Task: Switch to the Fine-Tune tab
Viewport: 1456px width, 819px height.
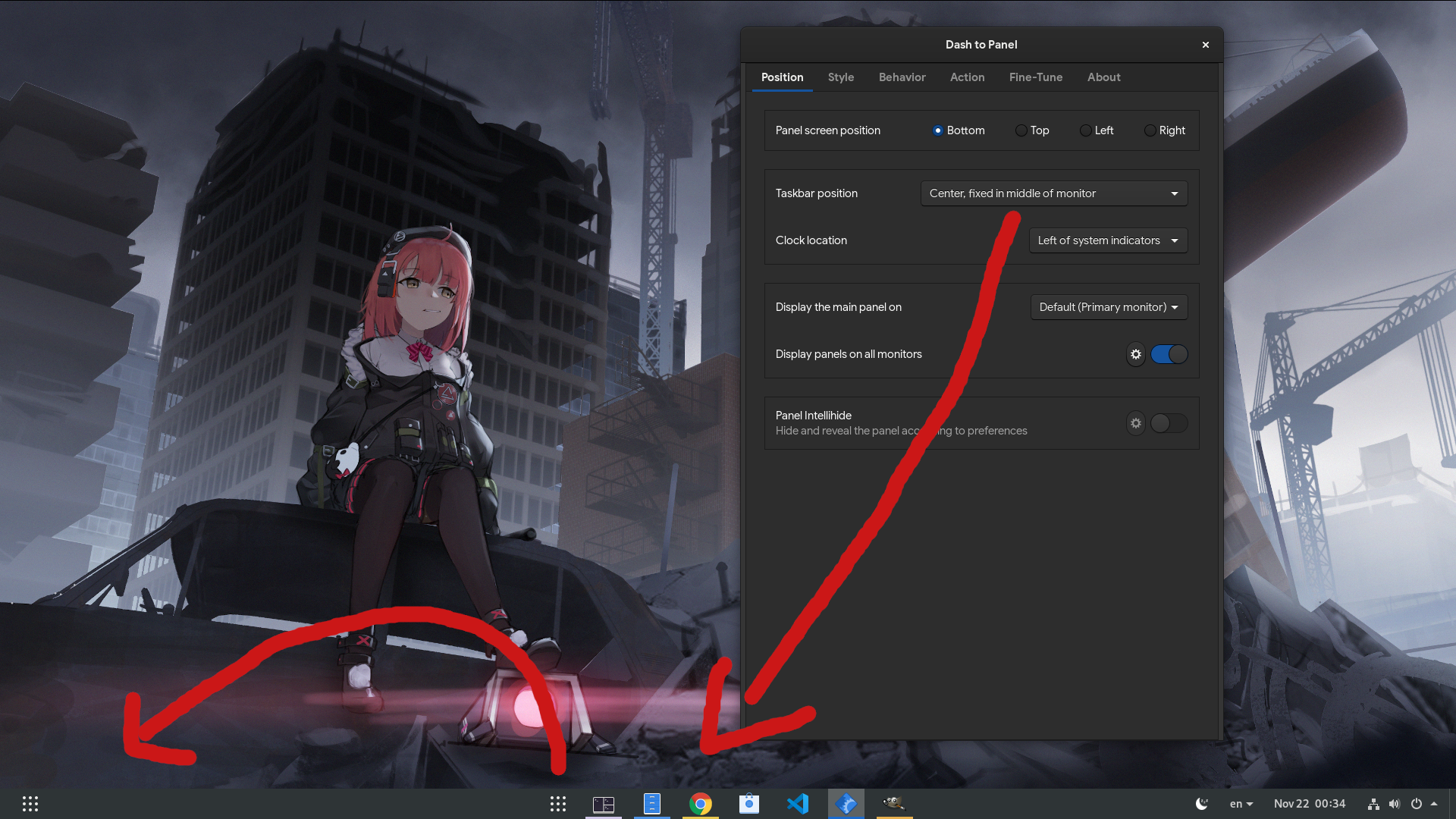Action: tap(1036, 77)
